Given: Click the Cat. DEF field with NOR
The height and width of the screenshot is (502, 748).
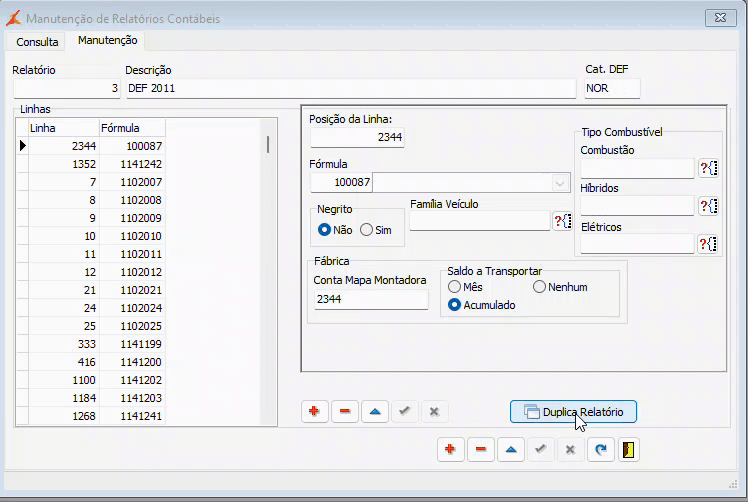Looking at the screenshot, I should coord(612,88).
